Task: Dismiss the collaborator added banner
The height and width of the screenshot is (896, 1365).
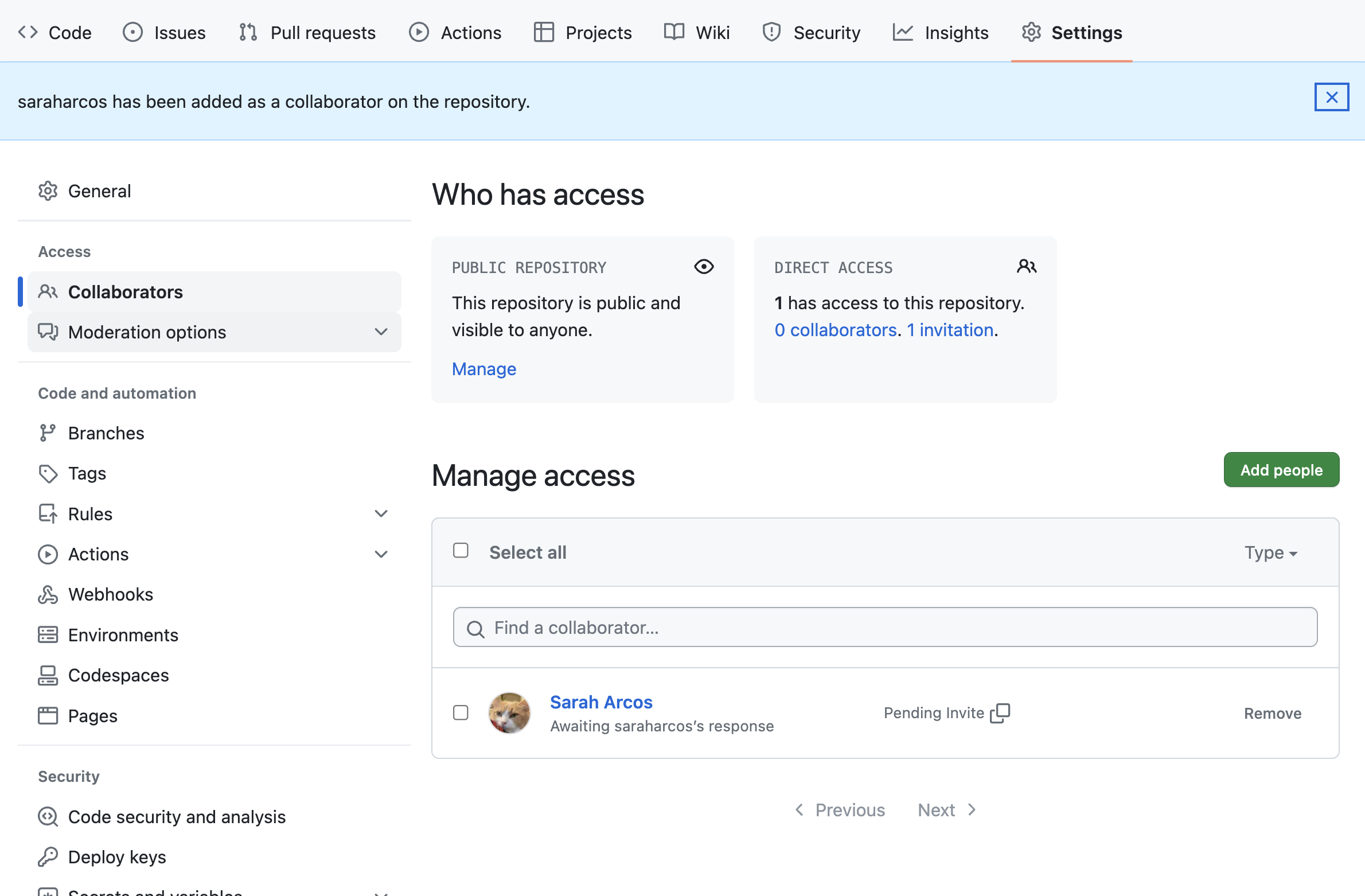Action: click(x=1332, y=98)
